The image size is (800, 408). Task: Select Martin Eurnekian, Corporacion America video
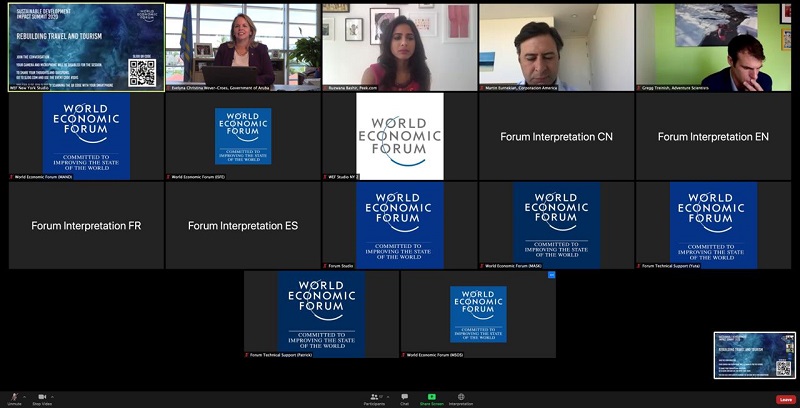(557, 47)
